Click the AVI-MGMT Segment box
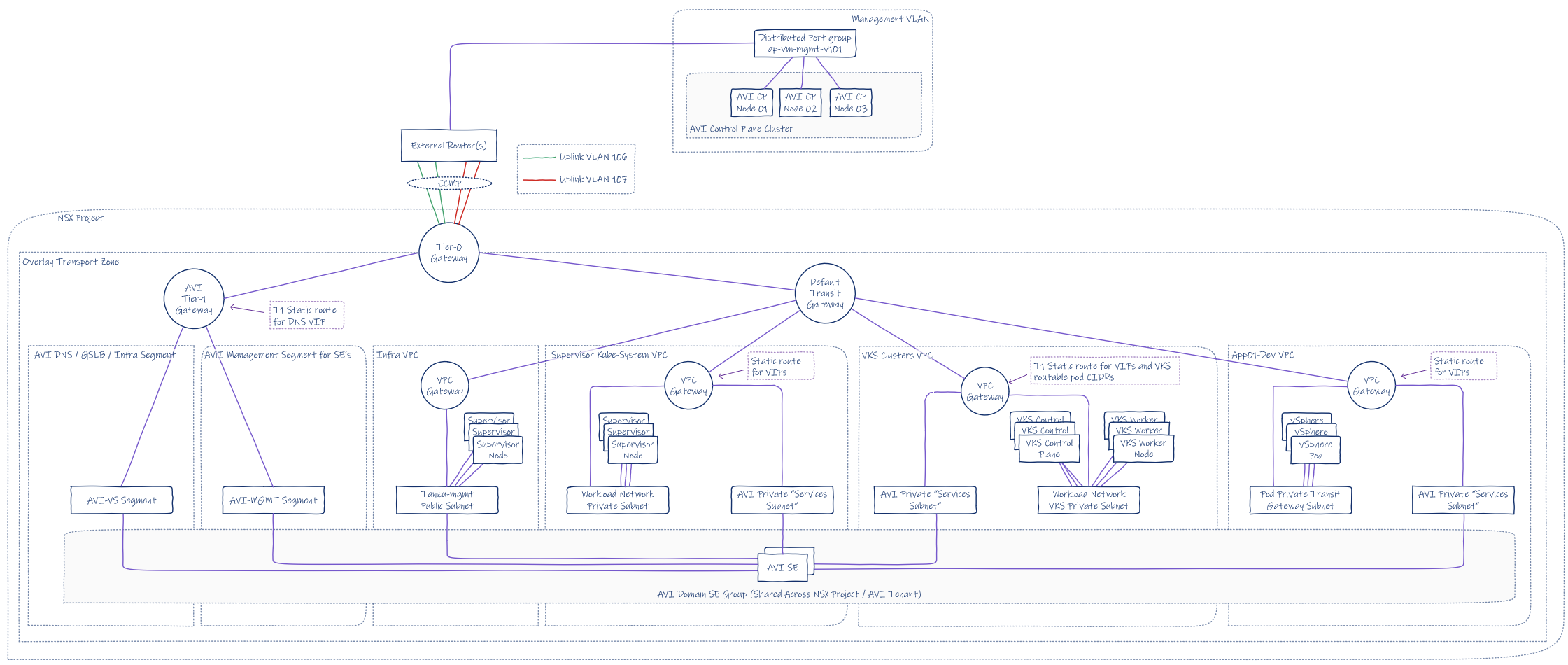The width and height of the screenshot is (1568, 665). click(273, 500)
